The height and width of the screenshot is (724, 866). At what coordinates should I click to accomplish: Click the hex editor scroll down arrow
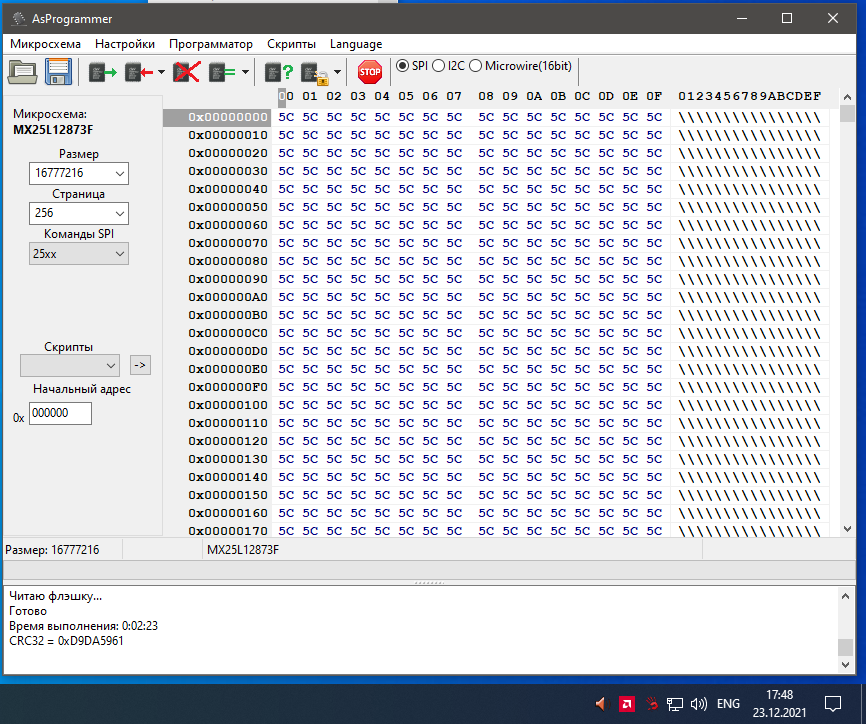point(847,529)
